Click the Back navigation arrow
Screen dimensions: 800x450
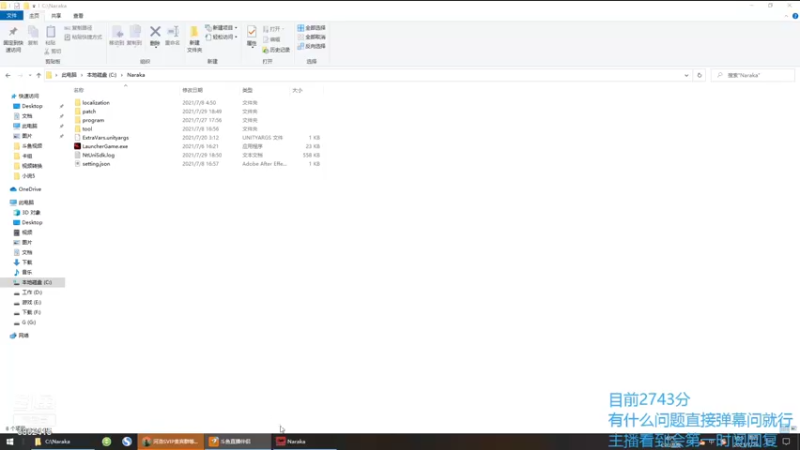(x=8, y=76)
